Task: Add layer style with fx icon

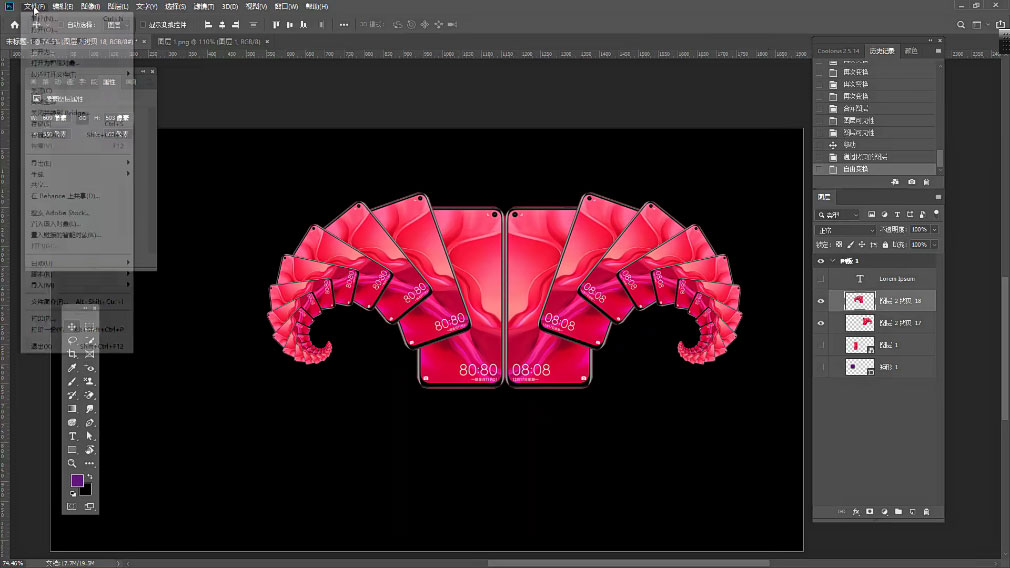Action: [856, 512]
